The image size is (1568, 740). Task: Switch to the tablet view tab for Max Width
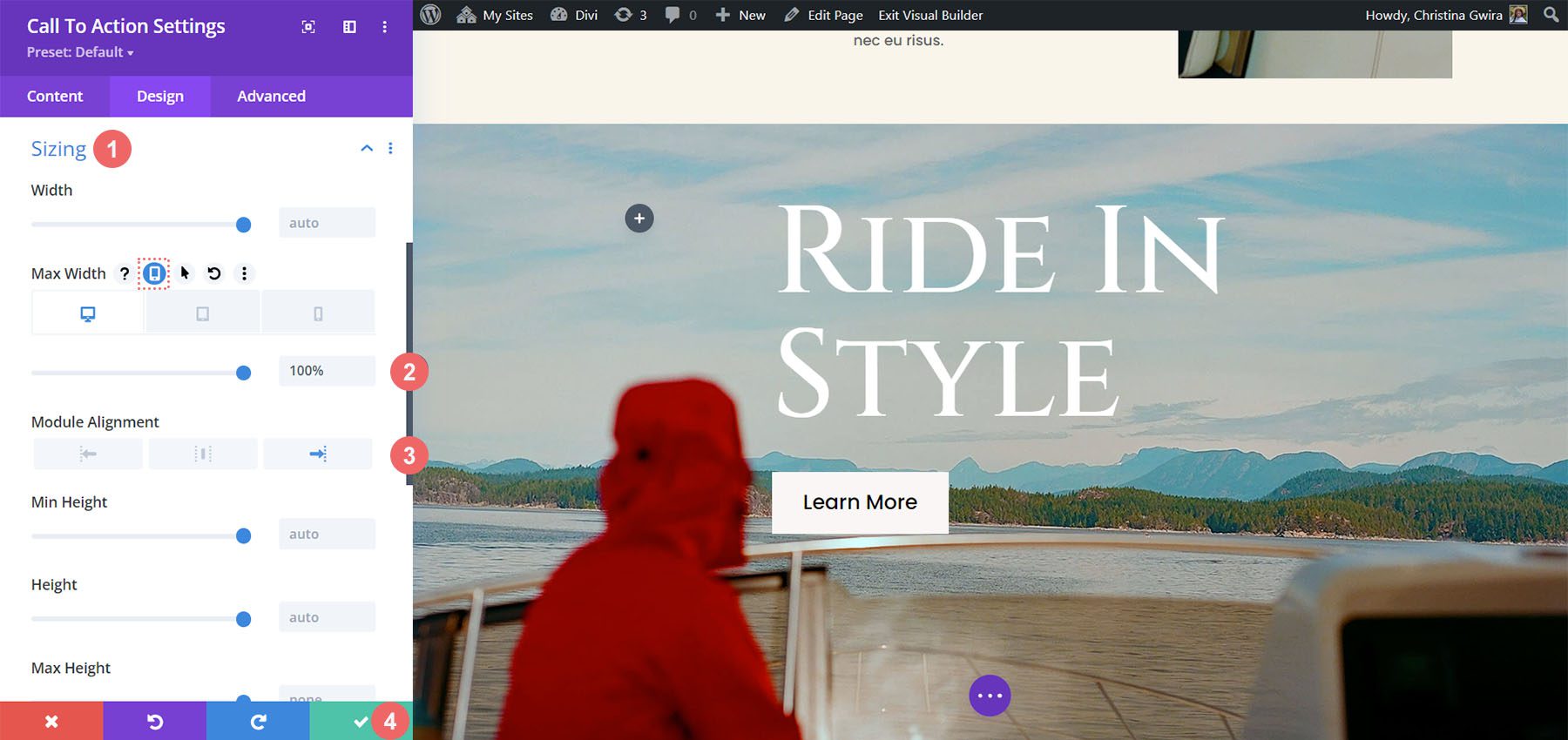(x=203, y=313)
